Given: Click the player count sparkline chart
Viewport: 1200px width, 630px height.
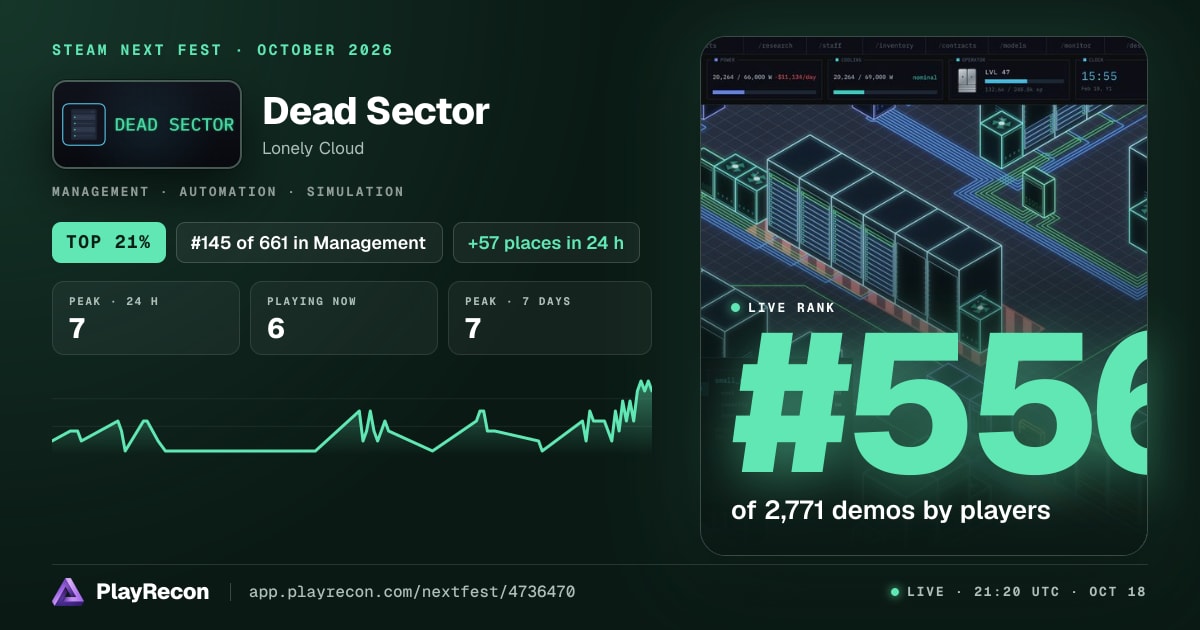Looking at the screenshot, I should (352, 417).
